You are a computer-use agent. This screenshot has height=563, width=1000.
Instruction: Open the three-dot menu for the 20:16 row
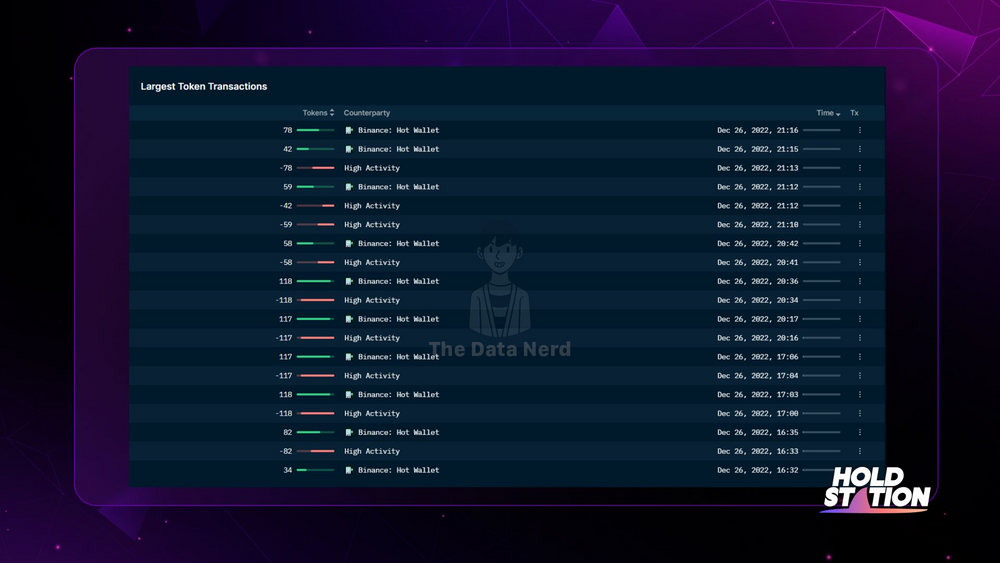860,338
